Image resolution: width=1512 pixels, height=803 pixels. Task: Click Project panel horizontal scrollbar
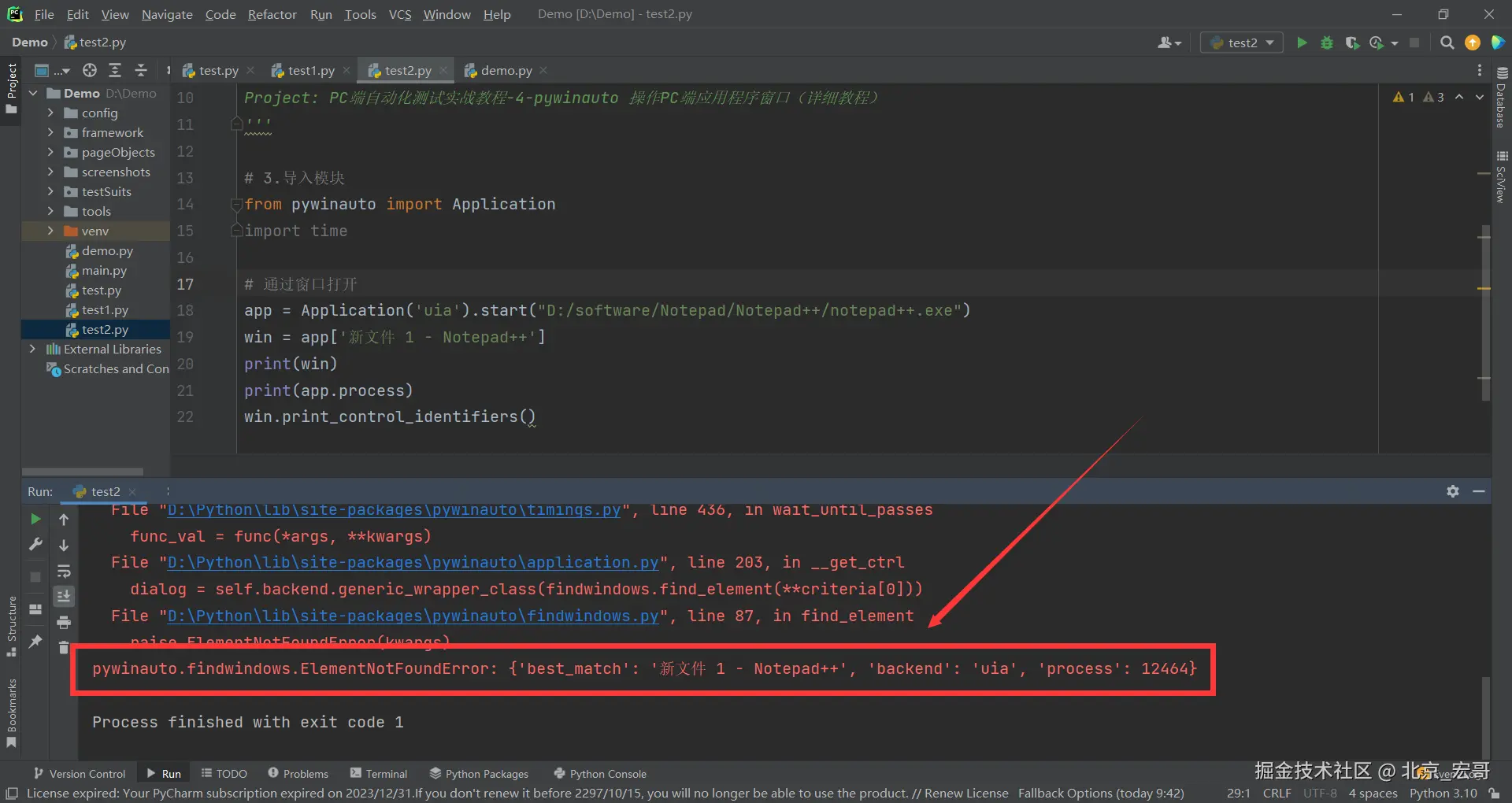83,472
